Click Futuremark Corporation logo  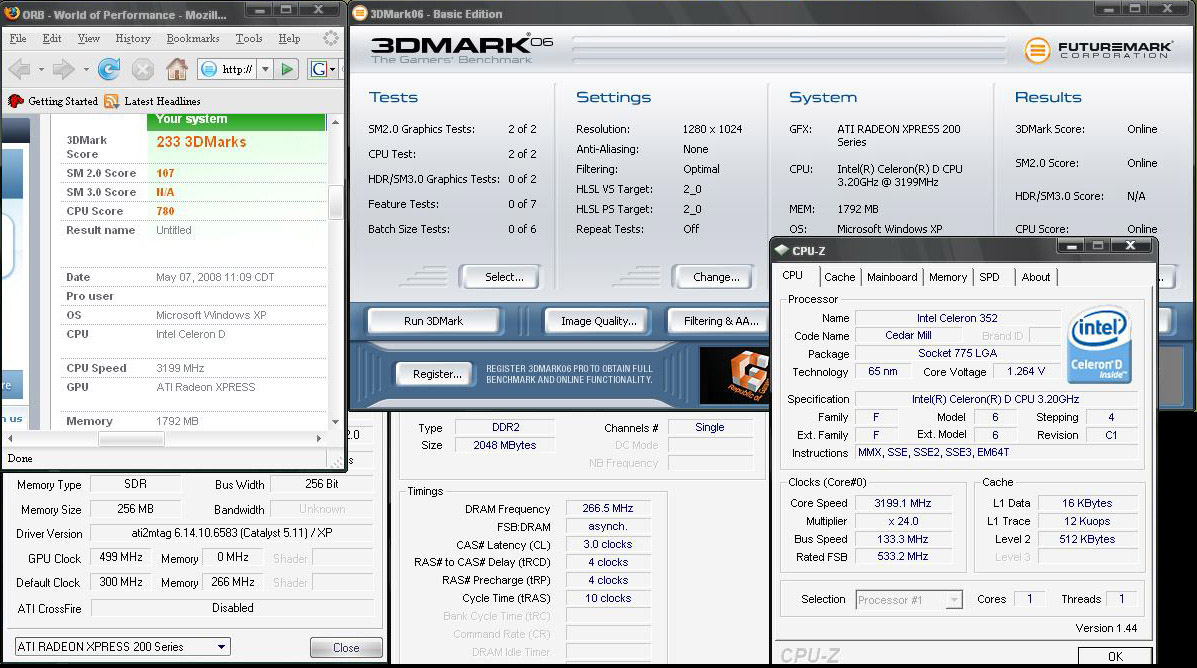1098,50
